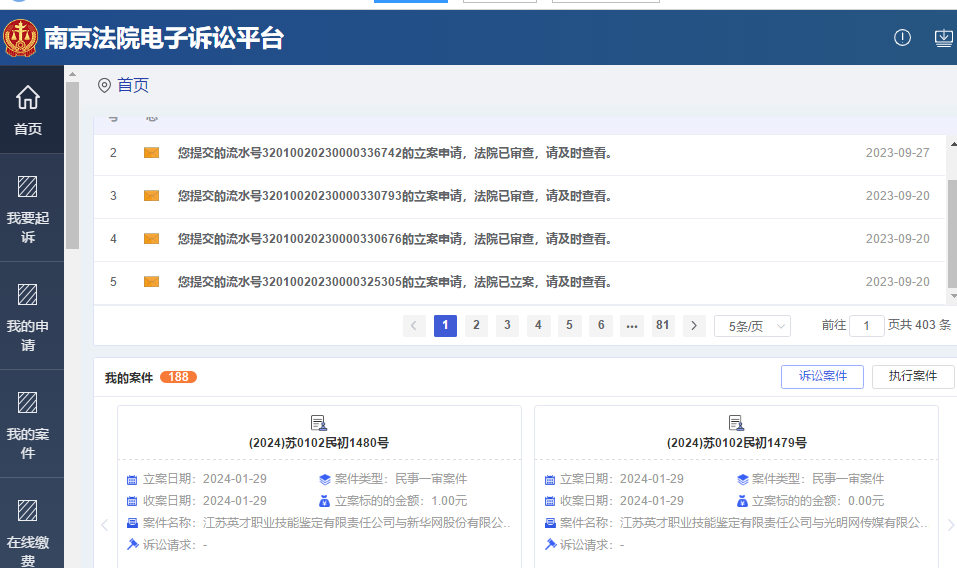The width and height of the screenshot is (957, 568).
Task: Open 我的案件 in the sidebar
Action: tap(28, 403)
